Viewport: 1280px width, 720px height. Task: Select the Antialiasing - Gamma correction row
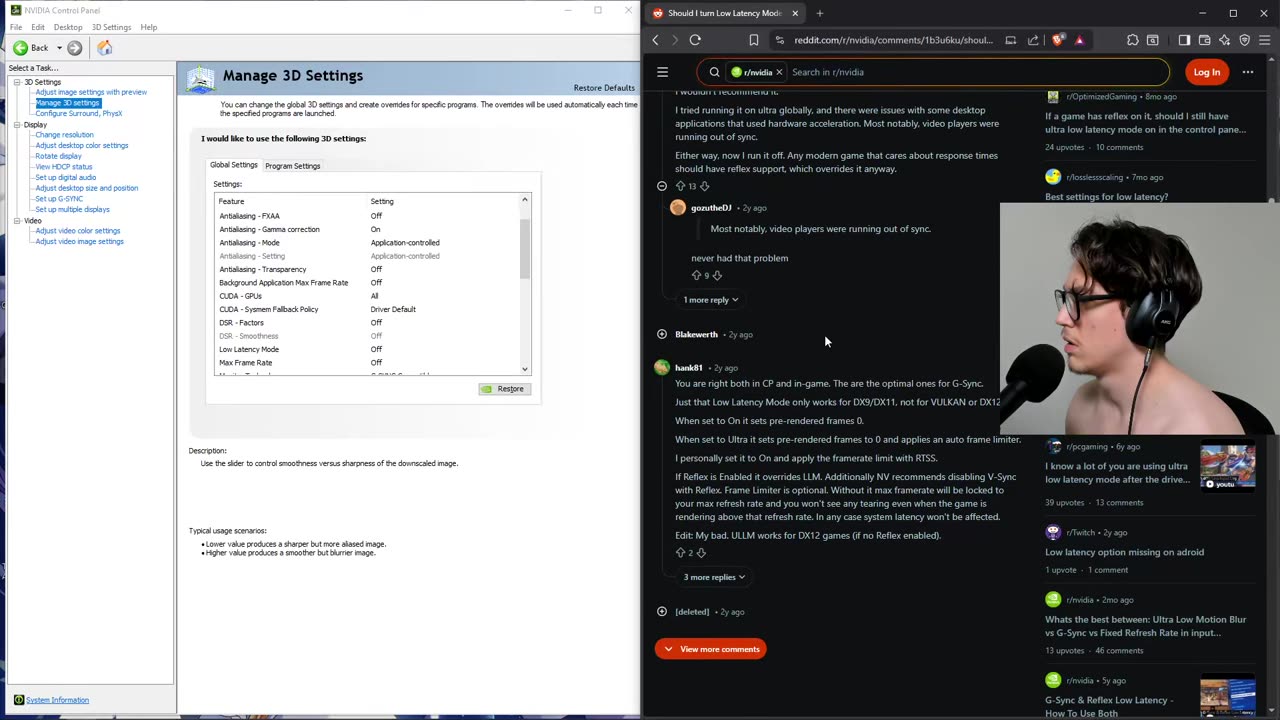click(x=367, y=229)
